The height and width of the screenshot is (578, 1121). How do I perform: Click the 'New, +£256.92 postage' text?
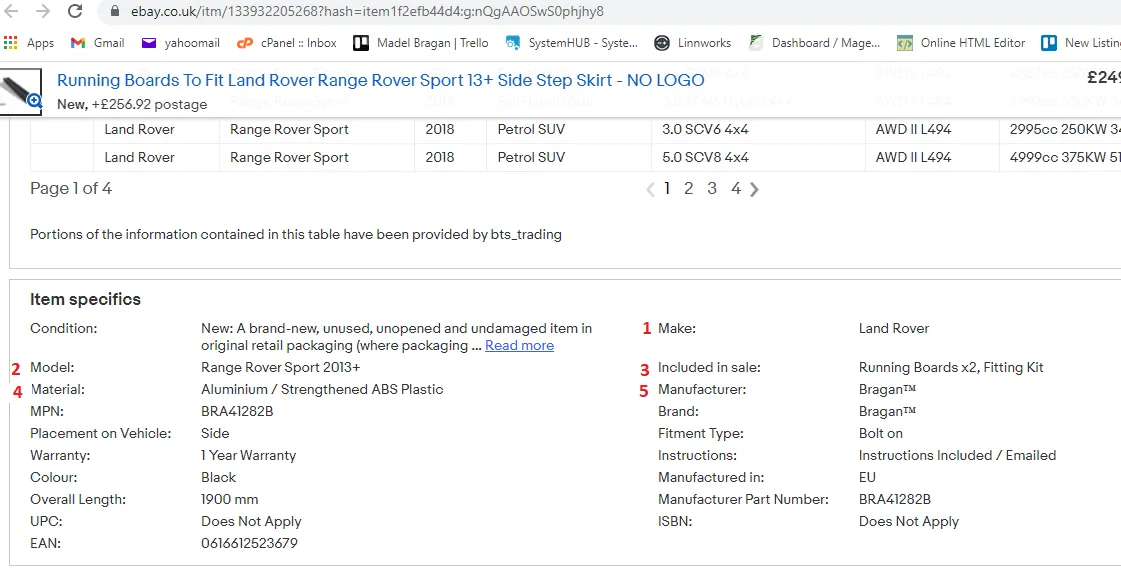132,104
